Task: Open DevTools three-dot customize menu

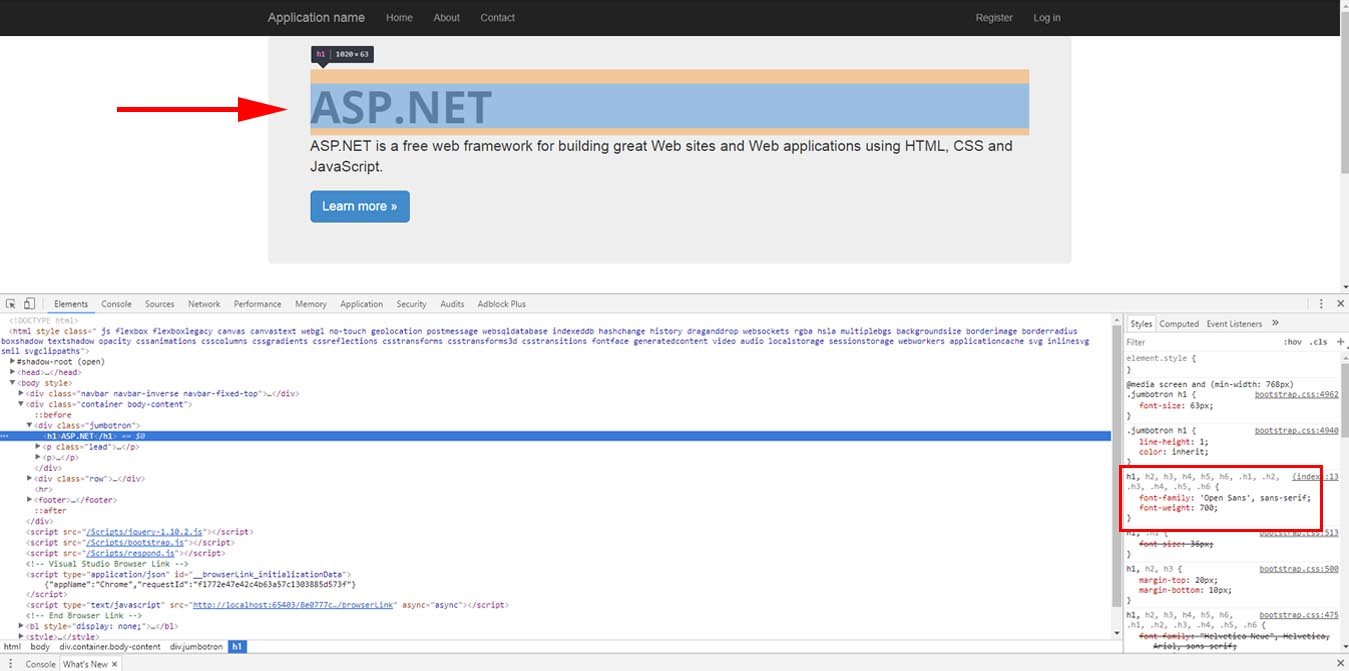Action: [x=1321, y=304]
